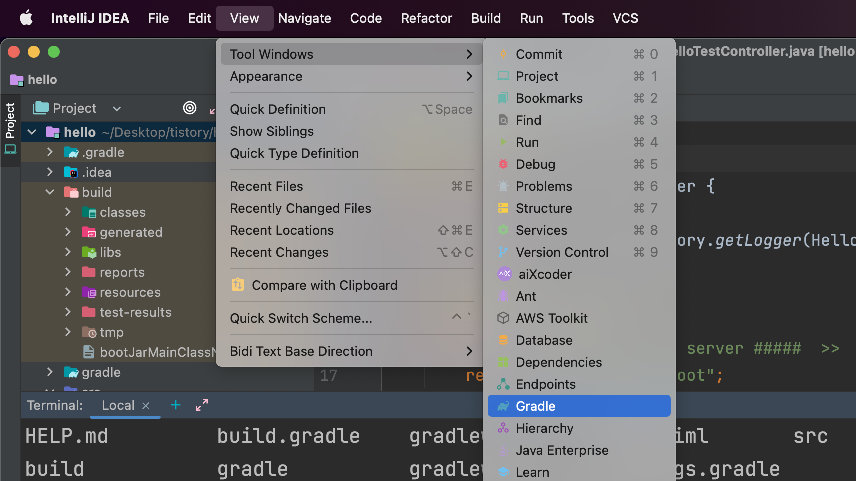Open the IntelliJ IDEA application menu
This screenshot has width=856, height=481.
[90, 18]
